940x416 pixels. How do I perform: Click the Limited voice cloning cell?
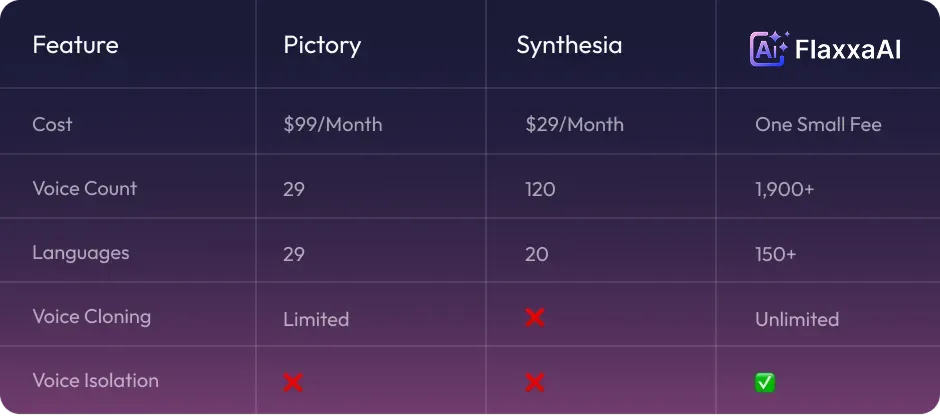[x=316, y=319]
